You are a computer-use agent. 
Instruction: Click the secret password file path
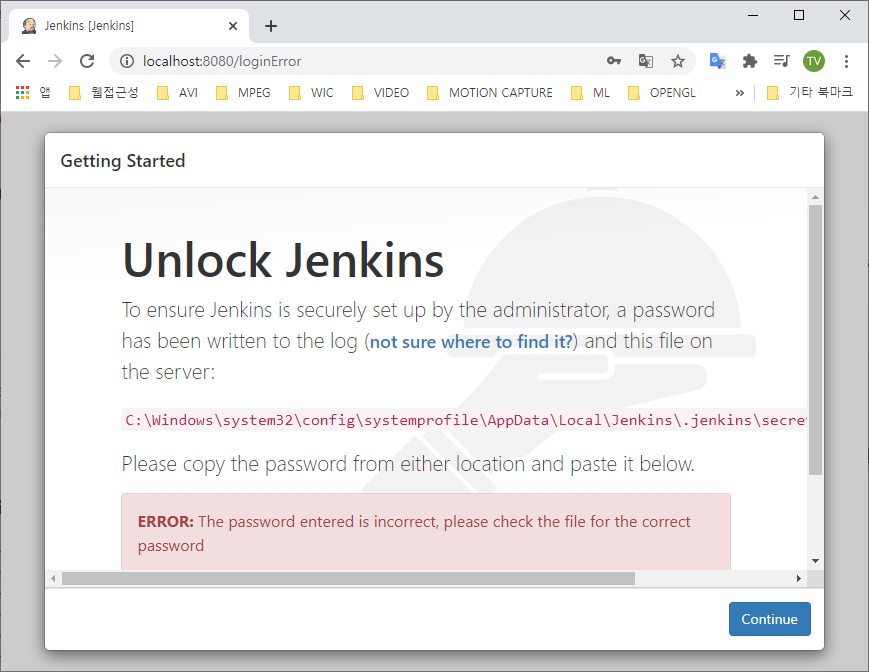coord(464,420)
